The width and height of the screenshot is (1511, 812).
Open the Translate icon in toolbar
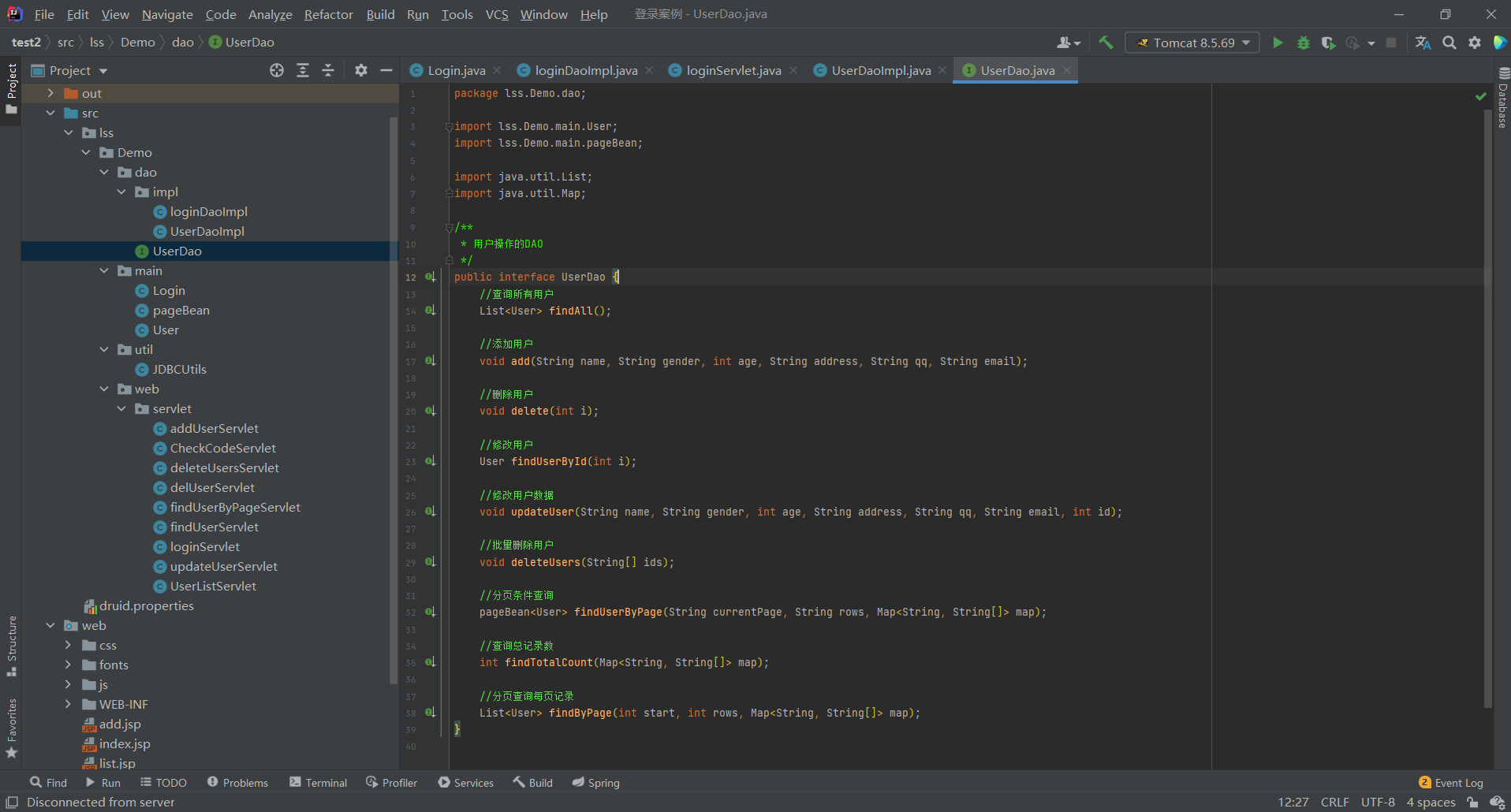click(1423, 43)
